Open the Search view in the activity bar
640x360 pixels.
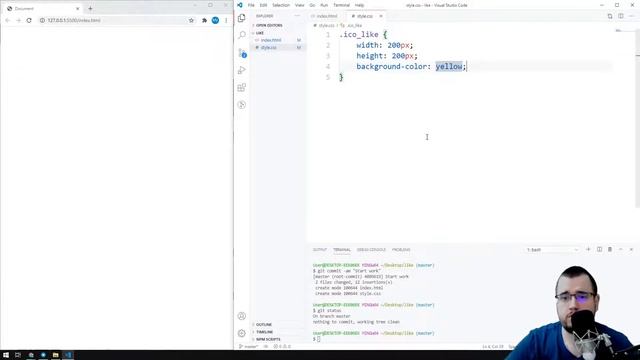tap(242, 35)
